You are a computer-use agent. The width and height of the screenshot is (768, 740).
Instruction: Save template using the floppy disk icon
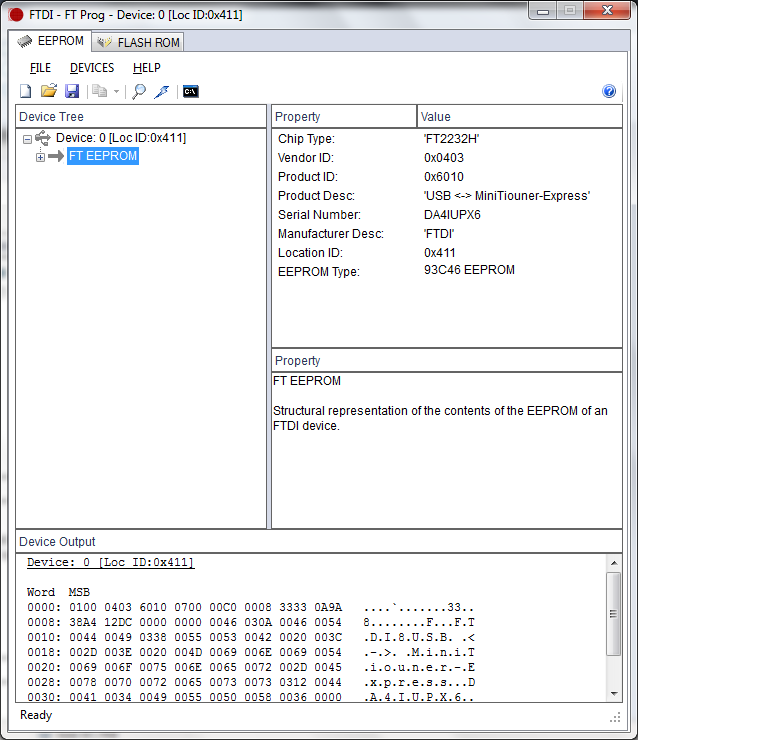tap(72, 91)
